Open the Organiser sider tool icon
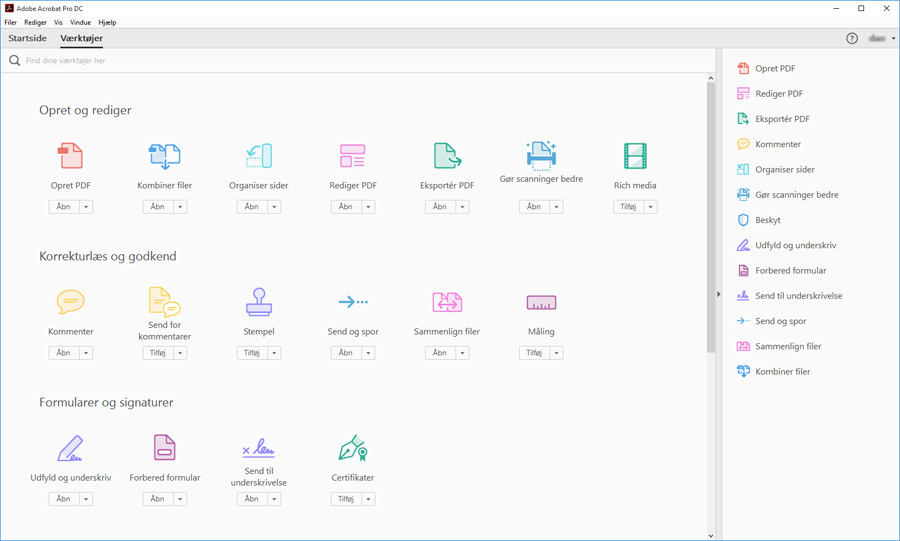The width and height of the screenshot is (900, 541). (x=259, y=155)
